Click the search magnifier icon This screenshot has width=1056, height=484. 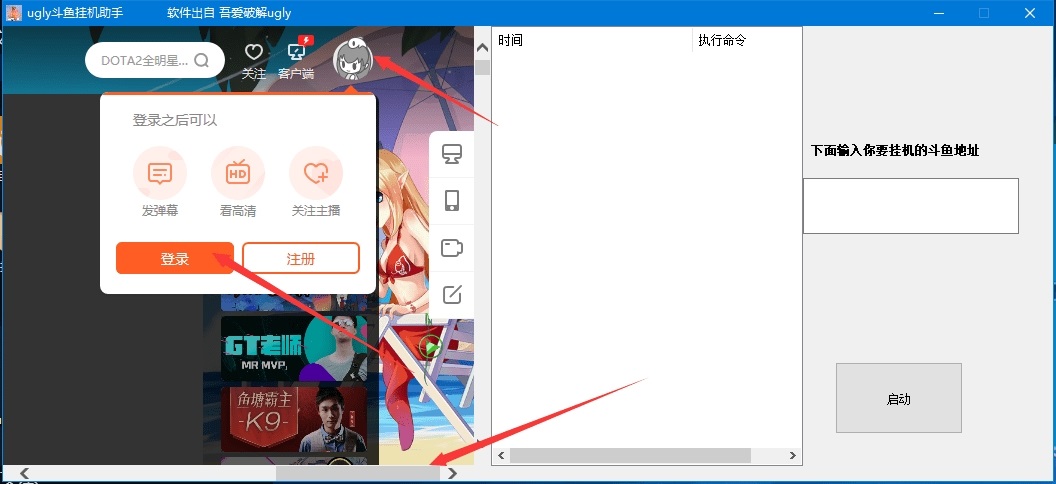coord(201,61)
